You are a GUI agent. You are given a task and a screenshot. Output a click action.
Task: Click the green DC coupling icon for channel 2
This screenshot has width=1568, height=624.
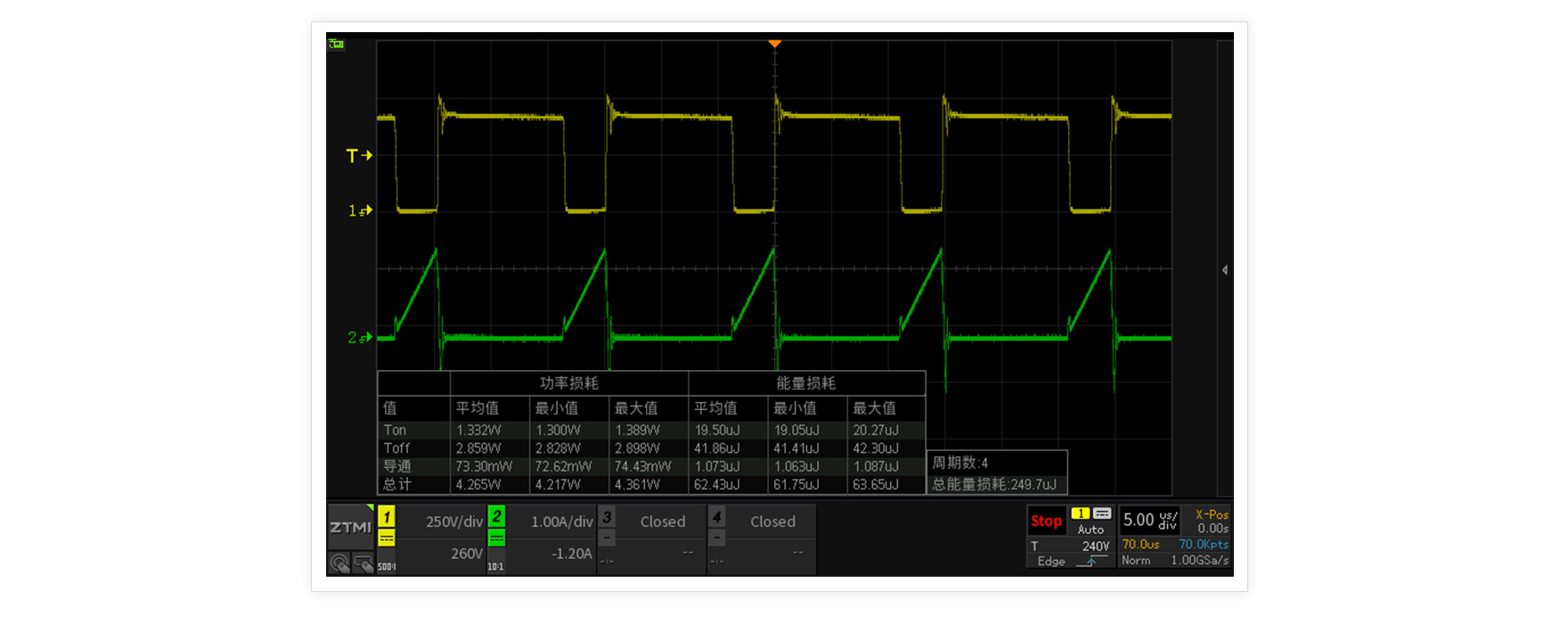[497, 538]
